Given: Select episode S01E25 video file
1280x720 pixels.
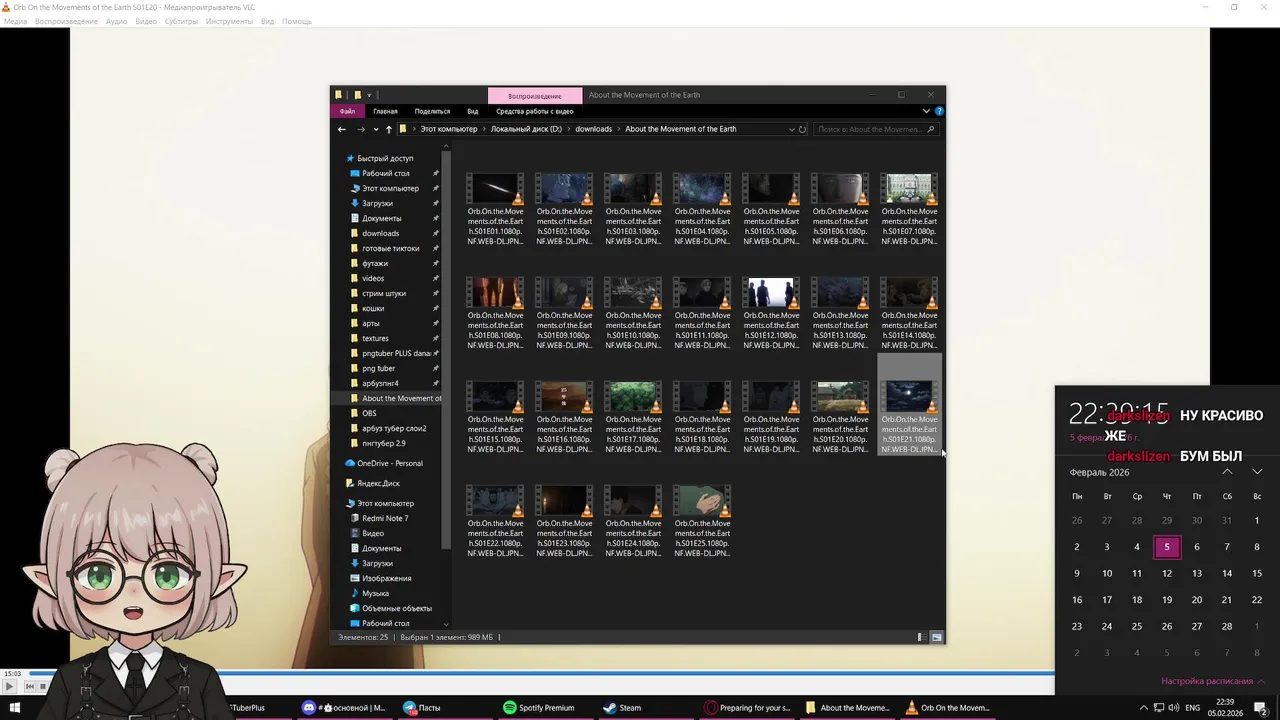Looking at the screenshot, I should (x=702, y=521).
